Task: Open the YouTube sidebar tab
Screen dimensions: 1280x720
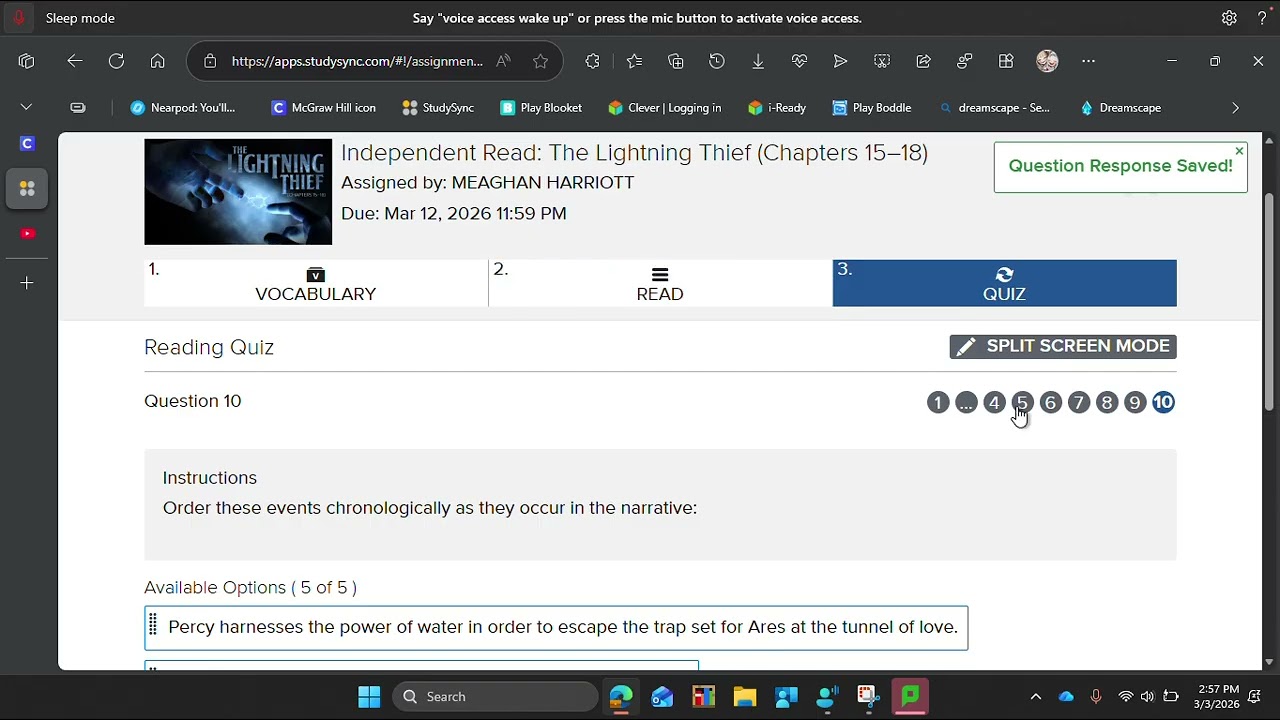Action: pyautogui.click(x=27, y=233)
